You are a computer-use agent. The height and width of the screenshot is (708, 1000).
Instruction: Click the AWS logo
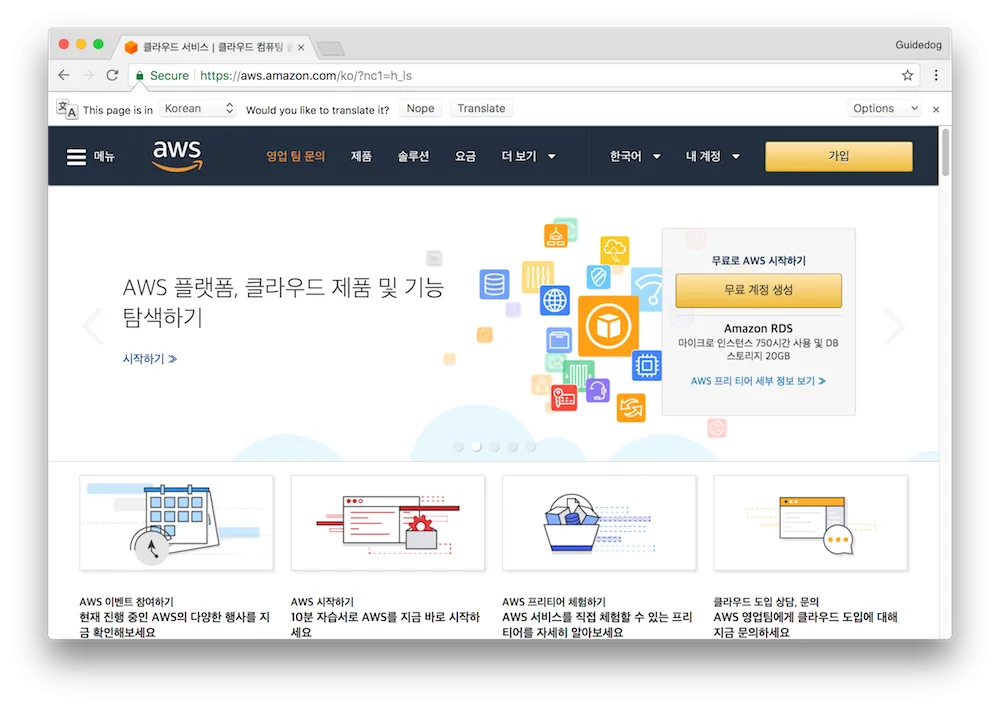pyautogui.click(x=177, y=156)
